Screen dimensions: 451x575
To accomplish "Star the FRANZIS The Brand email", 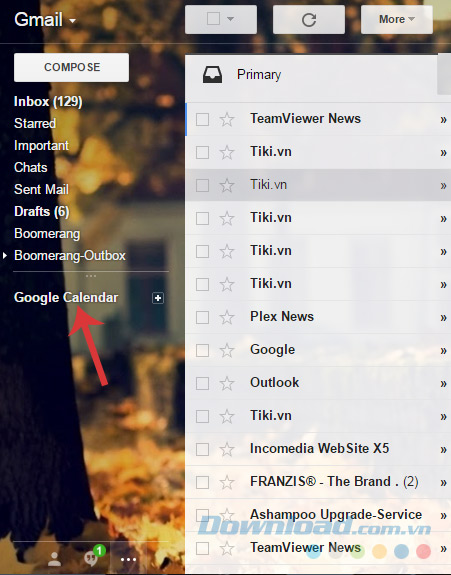I will tap(227, 482).
